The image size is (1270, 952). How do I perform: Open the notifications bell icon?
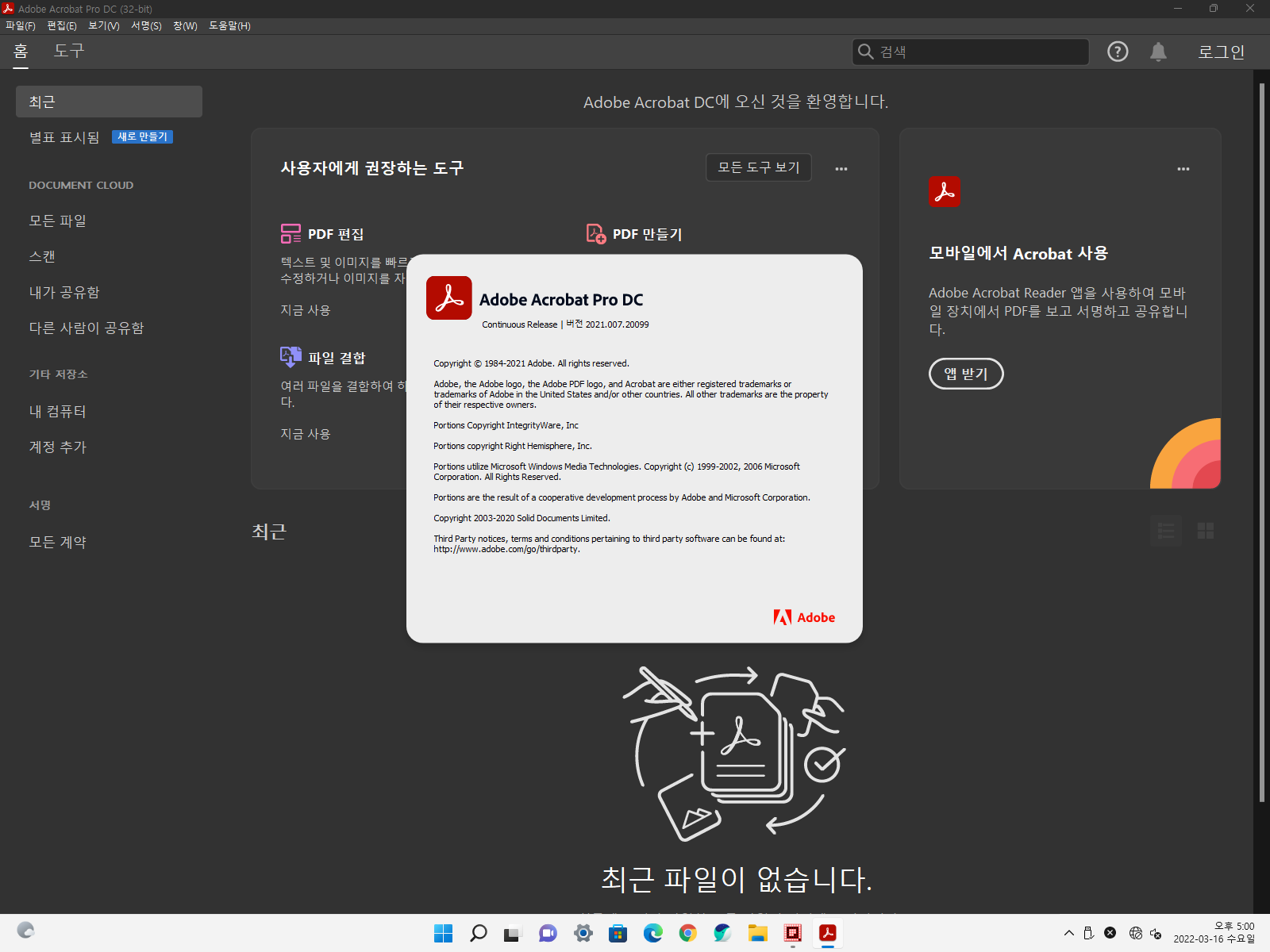(1158, 52)
